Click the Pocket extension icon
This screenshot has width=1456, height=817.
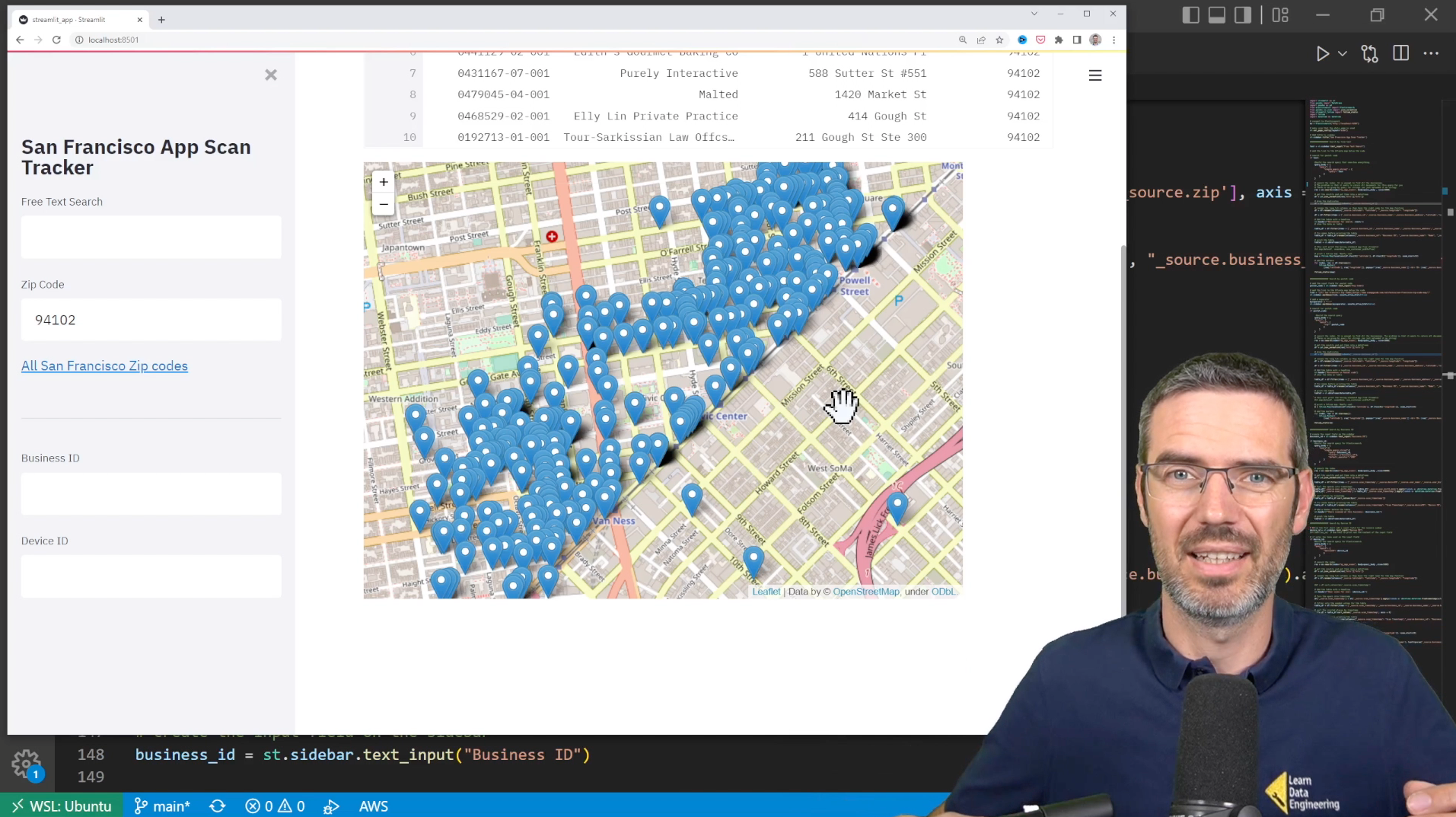tap(1040, 40)
